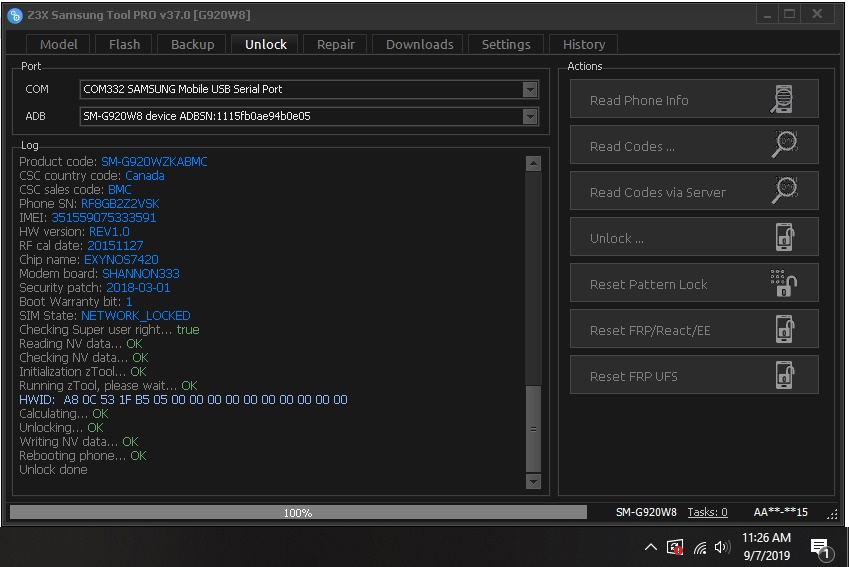Click the Reset Pattern Lock button

[x=694, y=283]
